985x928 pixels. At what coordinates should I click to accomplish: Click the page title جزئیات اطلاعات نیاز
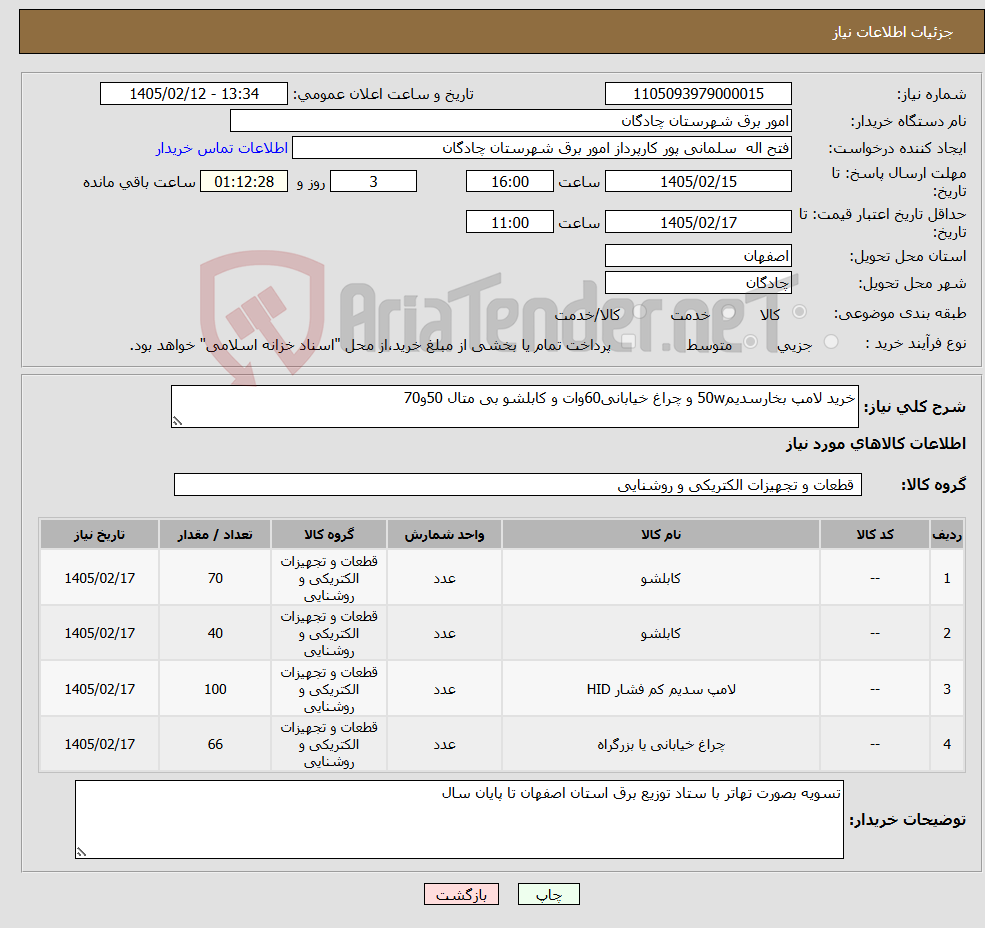[893, 32]
